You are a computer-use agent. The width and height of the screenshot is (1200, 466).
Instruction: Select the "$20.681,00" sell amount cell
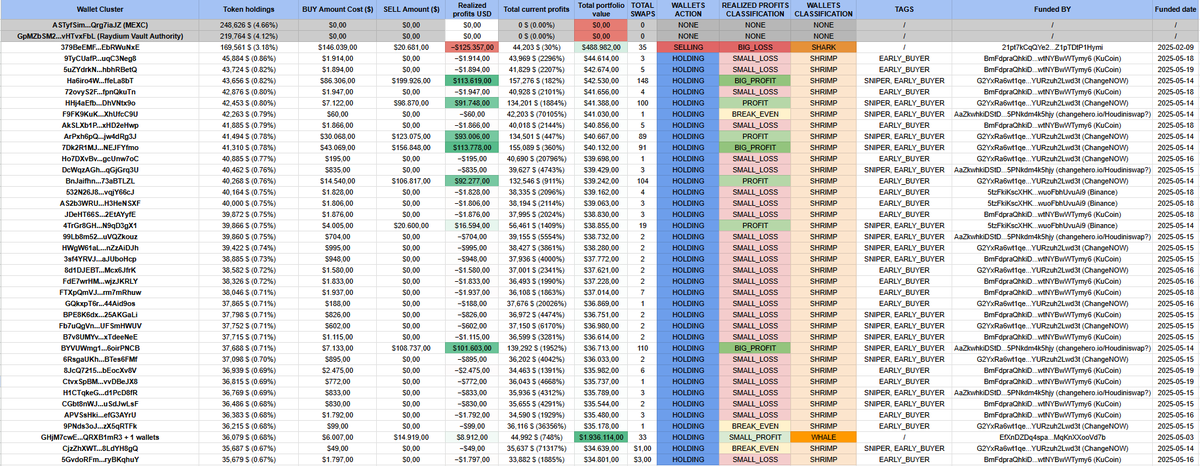click(411, 47)
